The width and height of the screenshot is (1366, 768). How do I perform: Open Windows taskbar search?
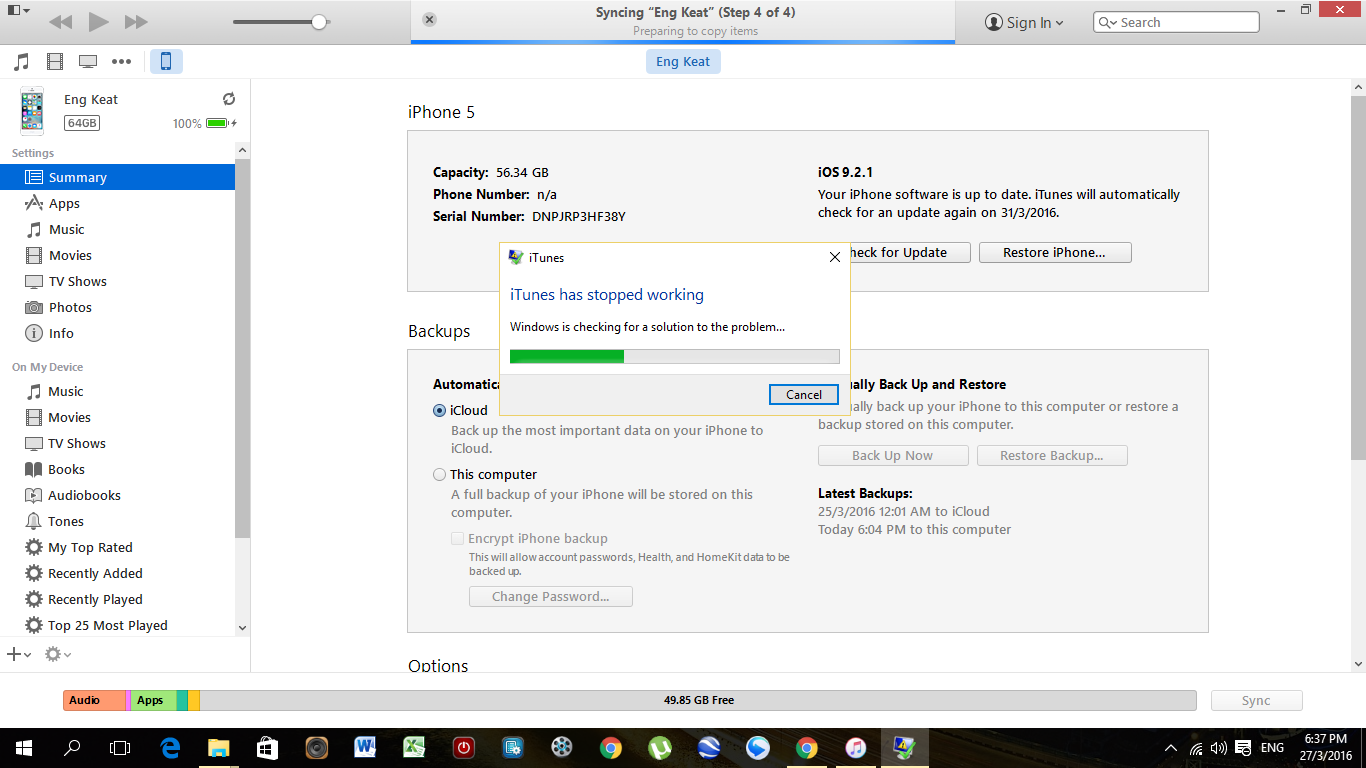click(72, 748)
